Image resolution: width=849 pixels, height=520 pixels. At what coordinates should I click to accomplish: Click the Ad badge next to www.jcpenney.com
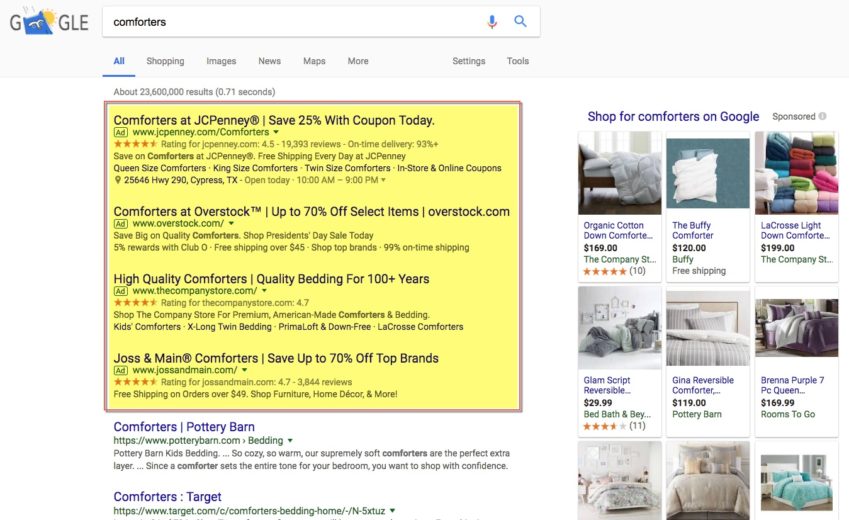120,132
